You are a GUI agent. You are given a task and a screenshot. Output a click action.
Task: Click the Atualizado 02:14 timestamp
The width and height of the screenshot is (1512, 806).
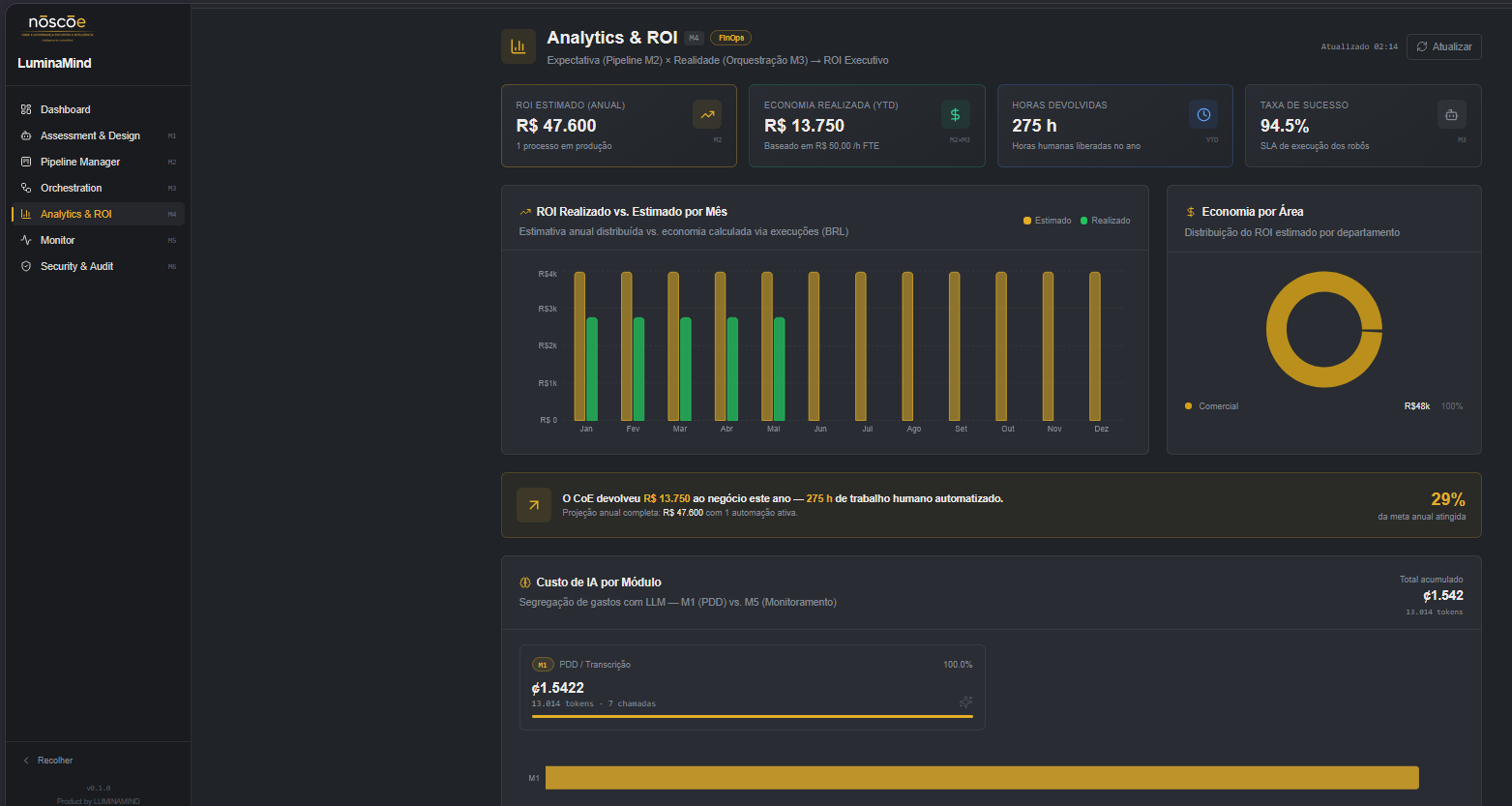point(1359,46)
